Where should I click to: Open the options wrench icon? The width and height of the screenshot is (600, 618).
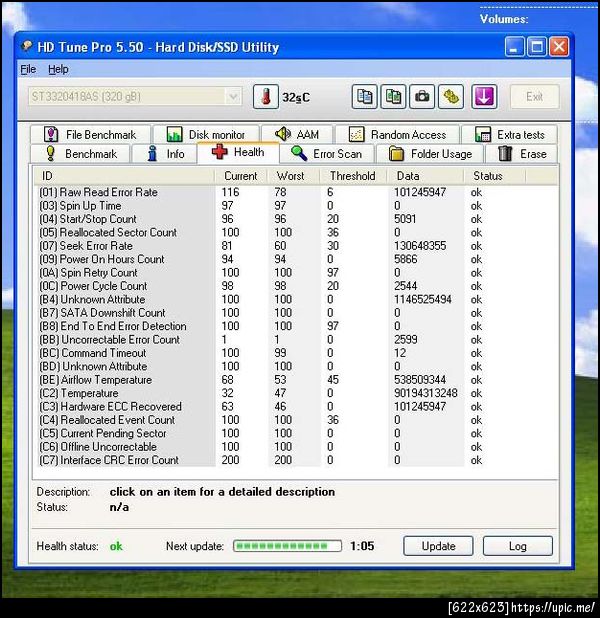(x=451, y=97)
